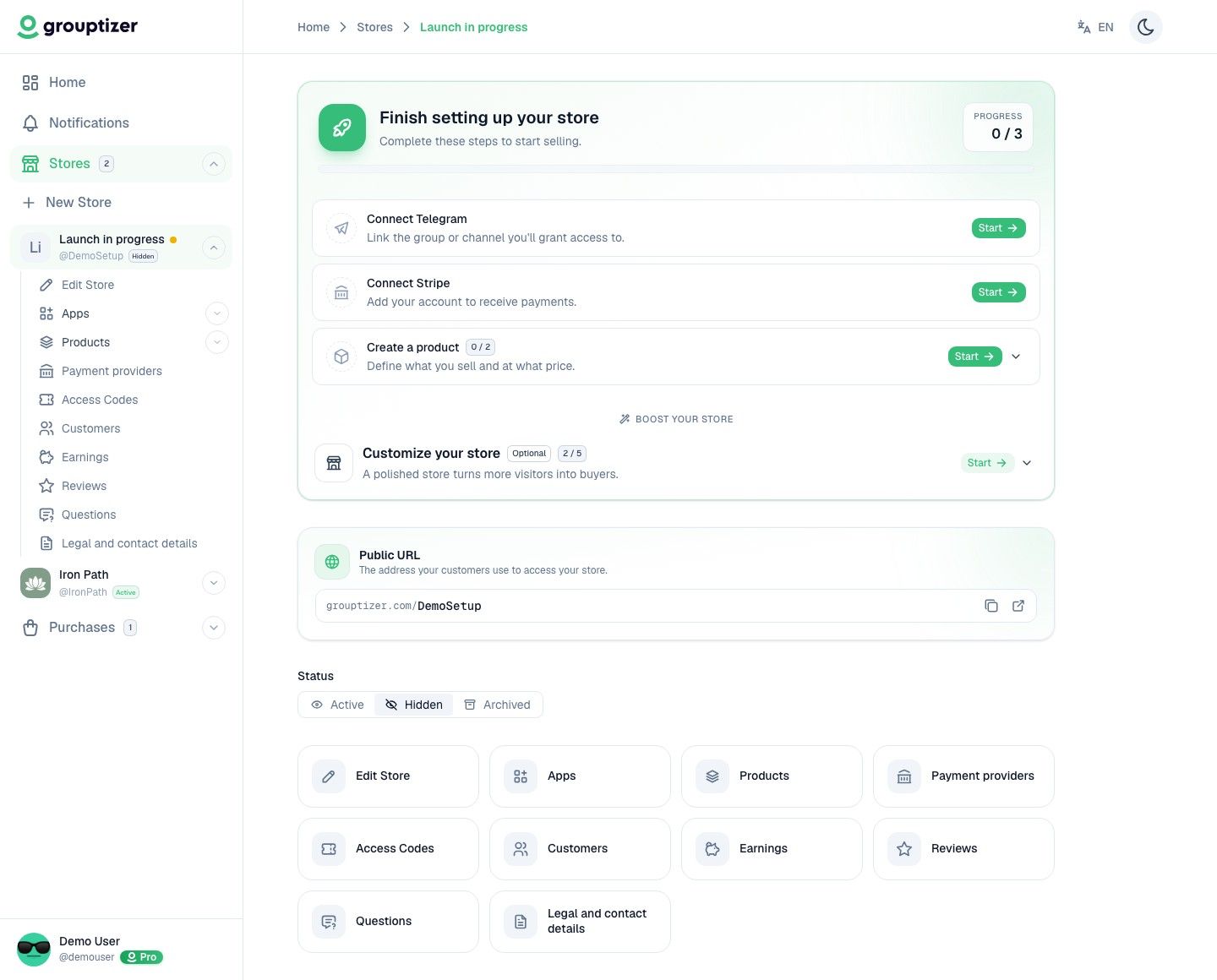Collapse Launch in progress store chevron
Screen dimensions: 1217x980
[x=214, y=248]
